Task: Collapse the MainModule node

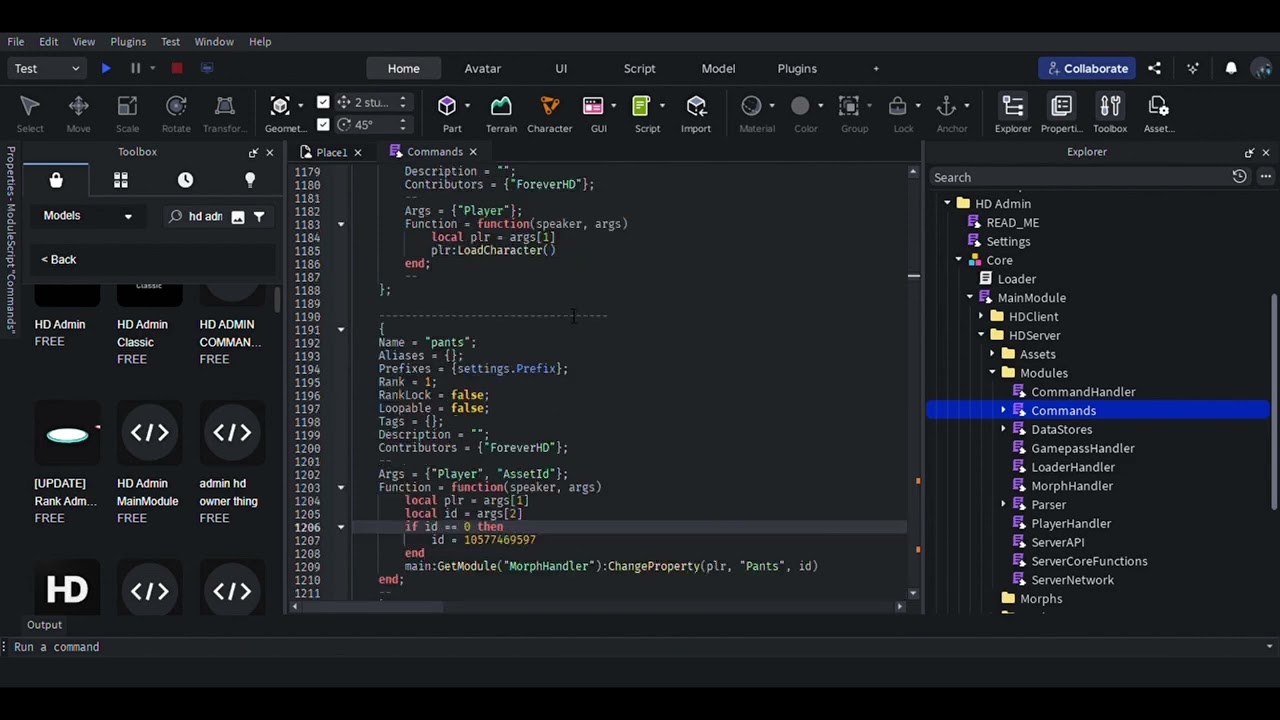Action: coord(969,298)
